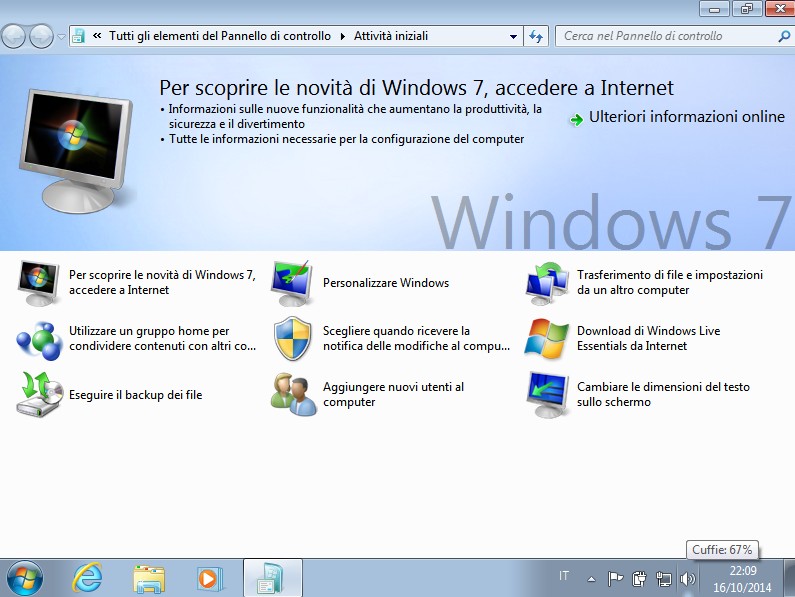Click the Ulteriori informazioni online link

(x=686, y=117)
